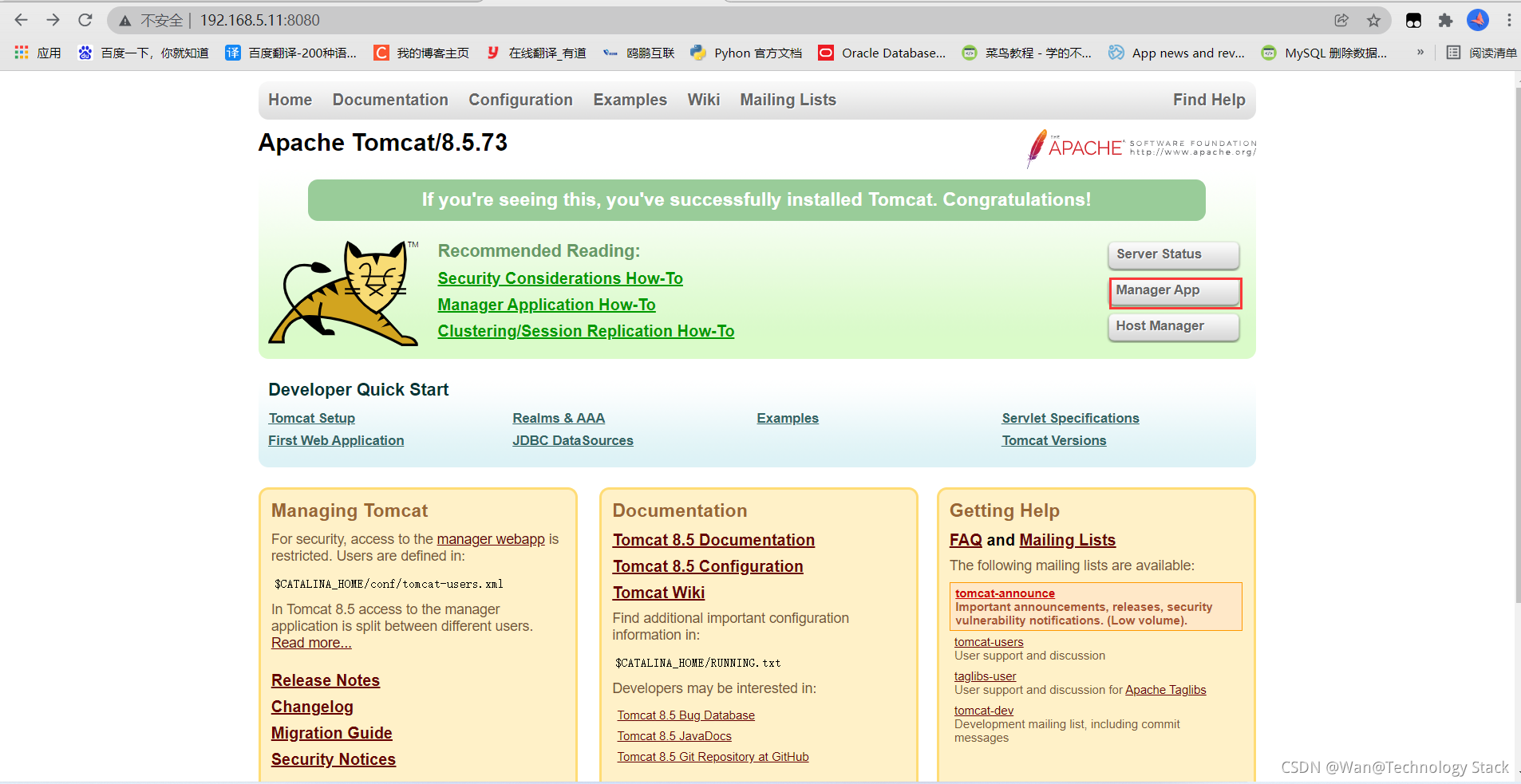
Task: Open Clustering/Session Replication How-To link
Action: coord(586,331)
